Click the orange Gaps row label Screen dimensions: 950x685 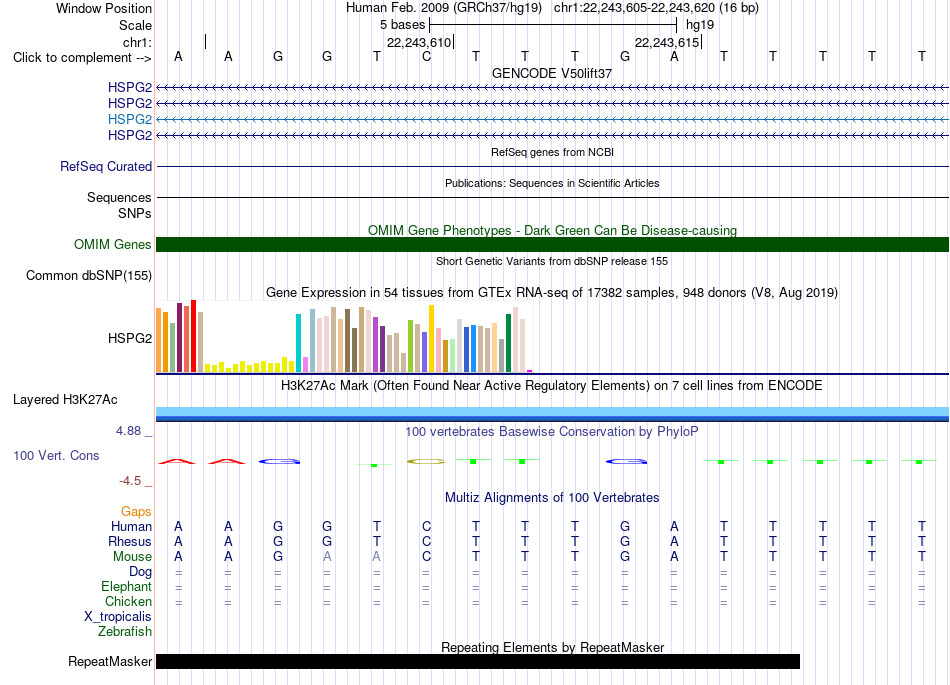point(136,512)
